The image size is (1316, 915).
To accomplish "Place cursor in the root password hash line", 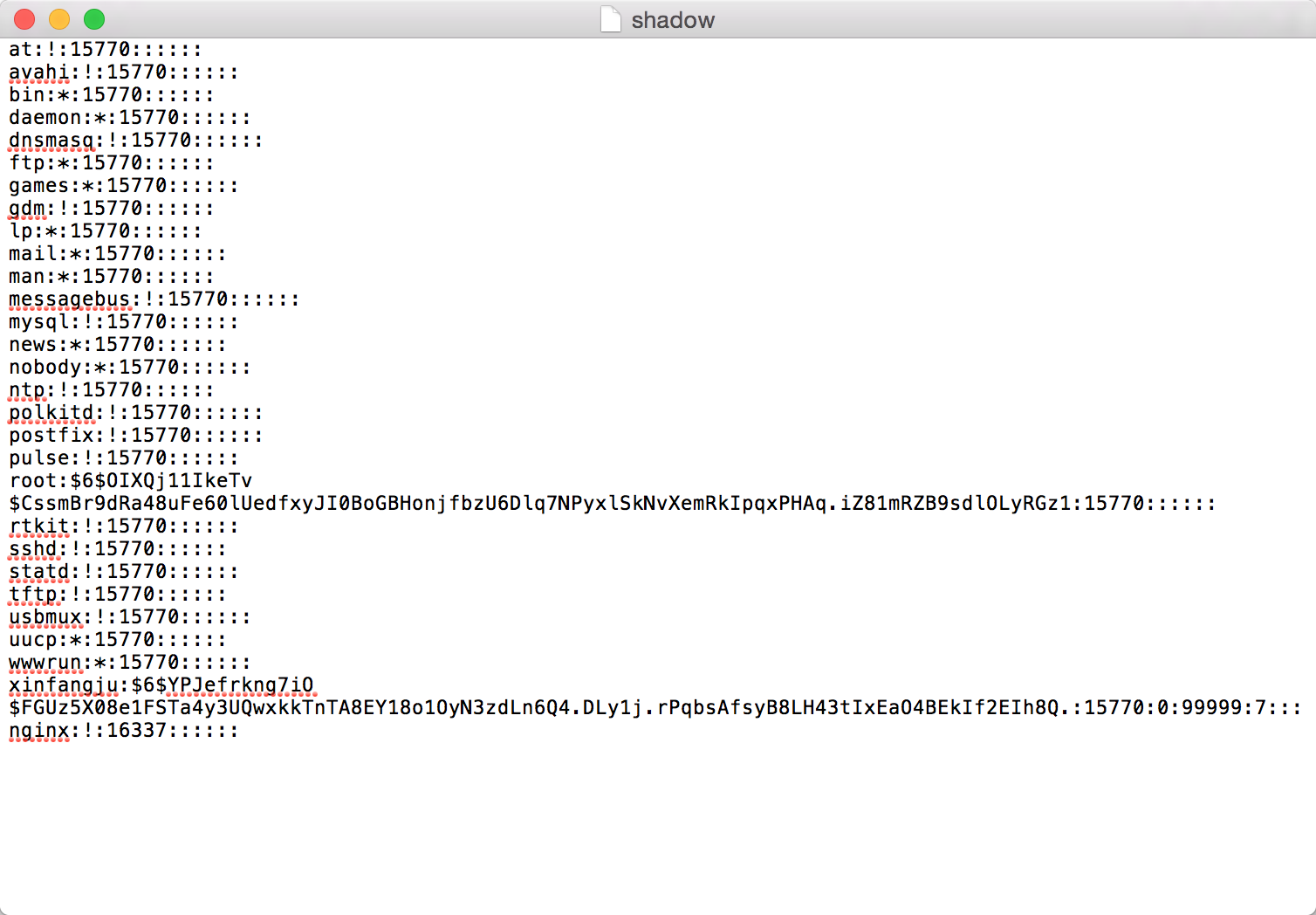I will [612, 503].
